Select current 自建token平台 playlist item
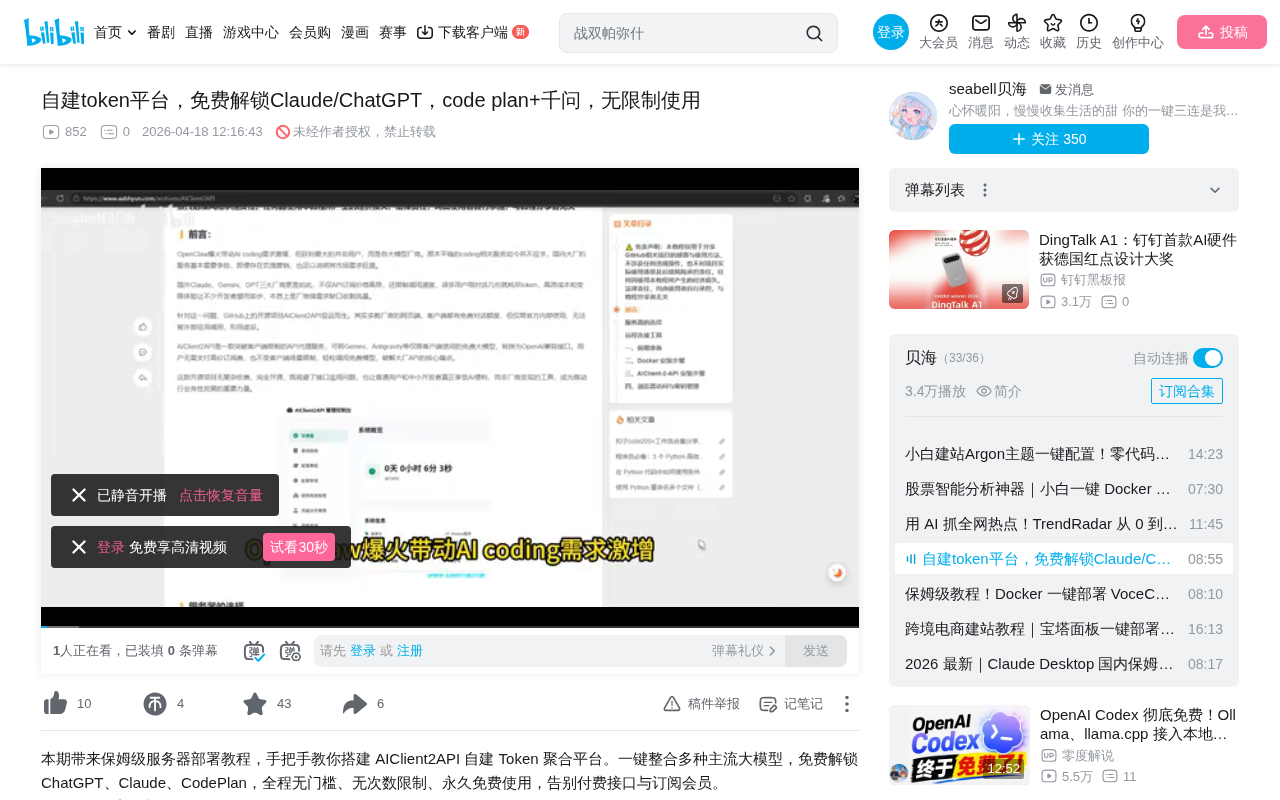1280x800 pixels. tap(1064, 559)
